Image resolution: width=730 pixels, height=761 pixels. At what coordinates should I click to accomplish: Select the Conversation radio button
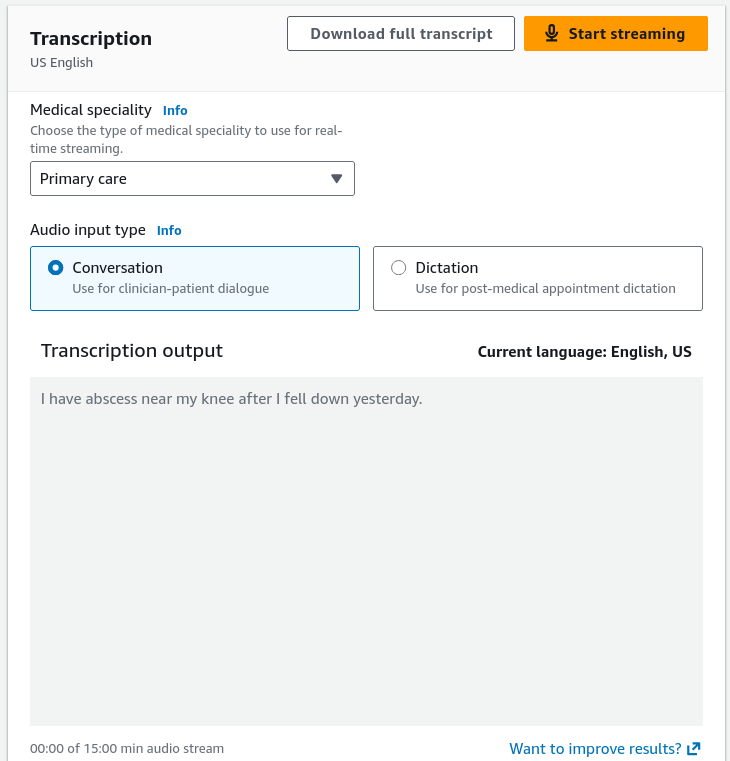pos(55,268)
